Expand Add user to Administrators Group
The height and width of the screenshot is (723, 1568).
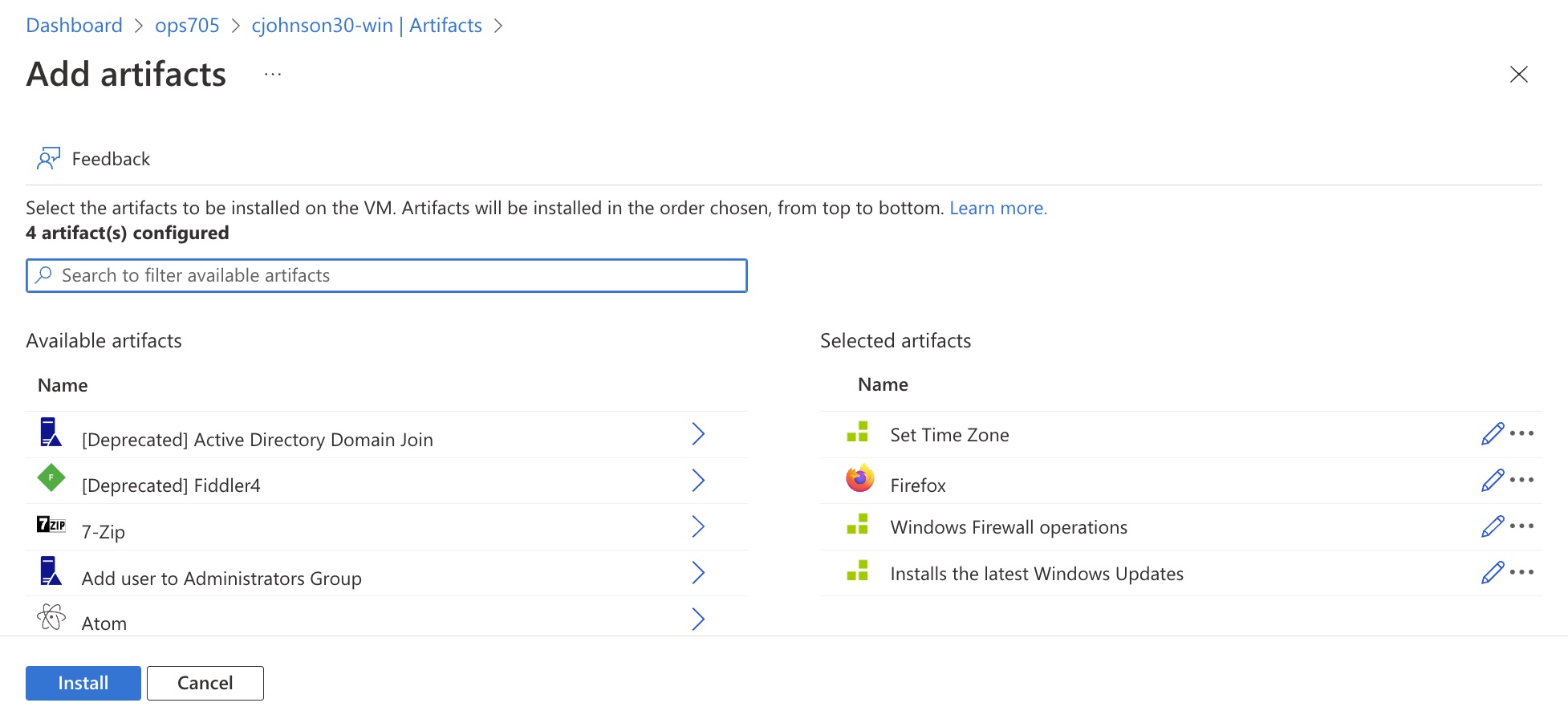point(697,572)
